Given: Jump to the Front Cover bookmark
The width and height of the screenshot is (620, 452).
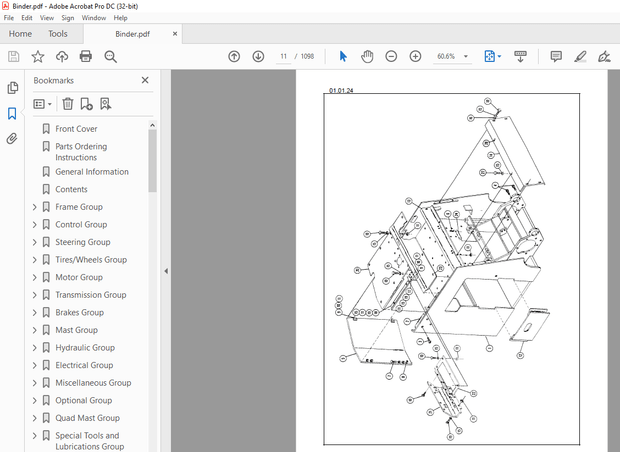Looking at the screenshot, I should pos(76,129).
